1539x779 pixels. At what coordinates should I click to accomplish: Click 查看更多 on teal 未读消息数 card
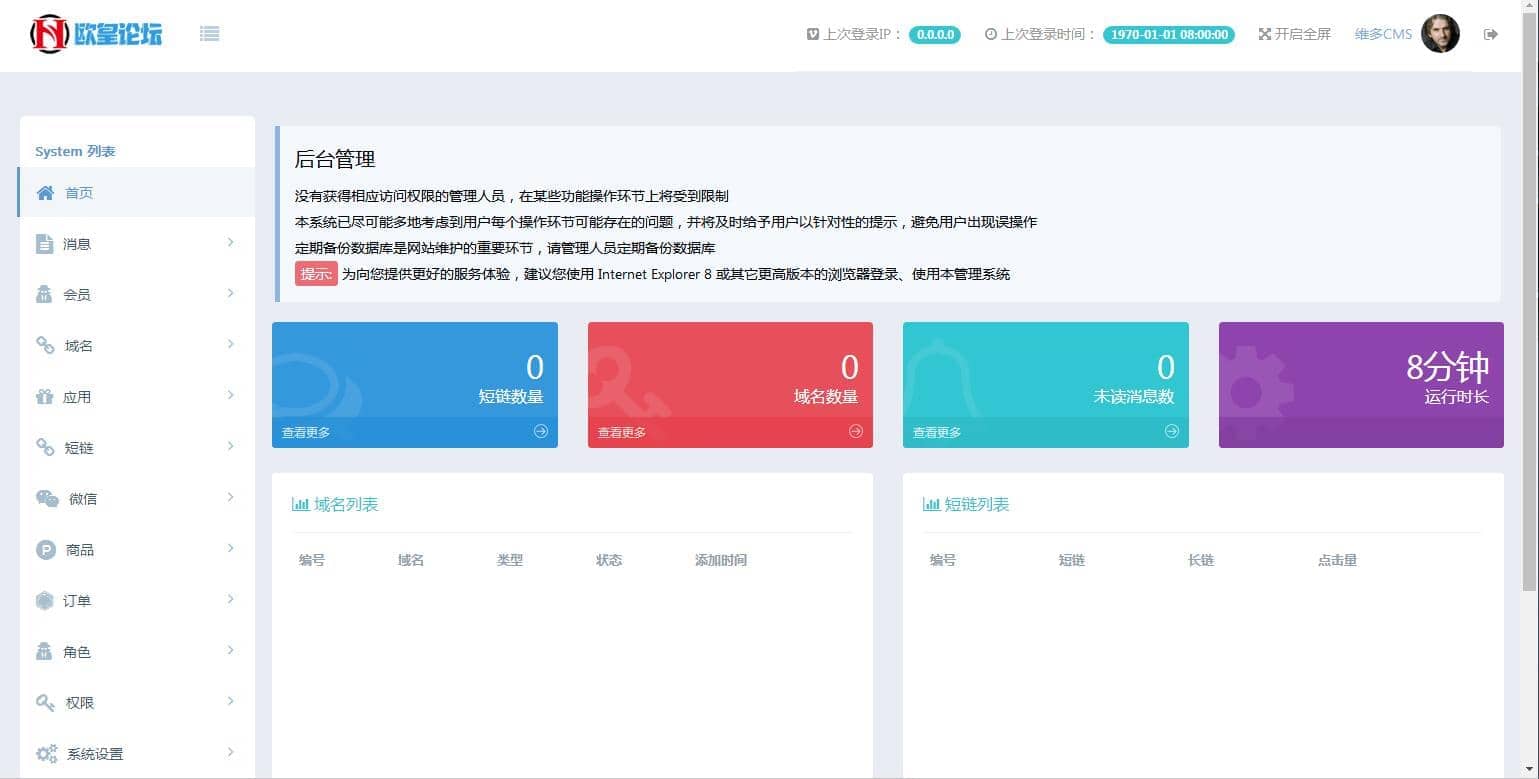tap(936, 432)
